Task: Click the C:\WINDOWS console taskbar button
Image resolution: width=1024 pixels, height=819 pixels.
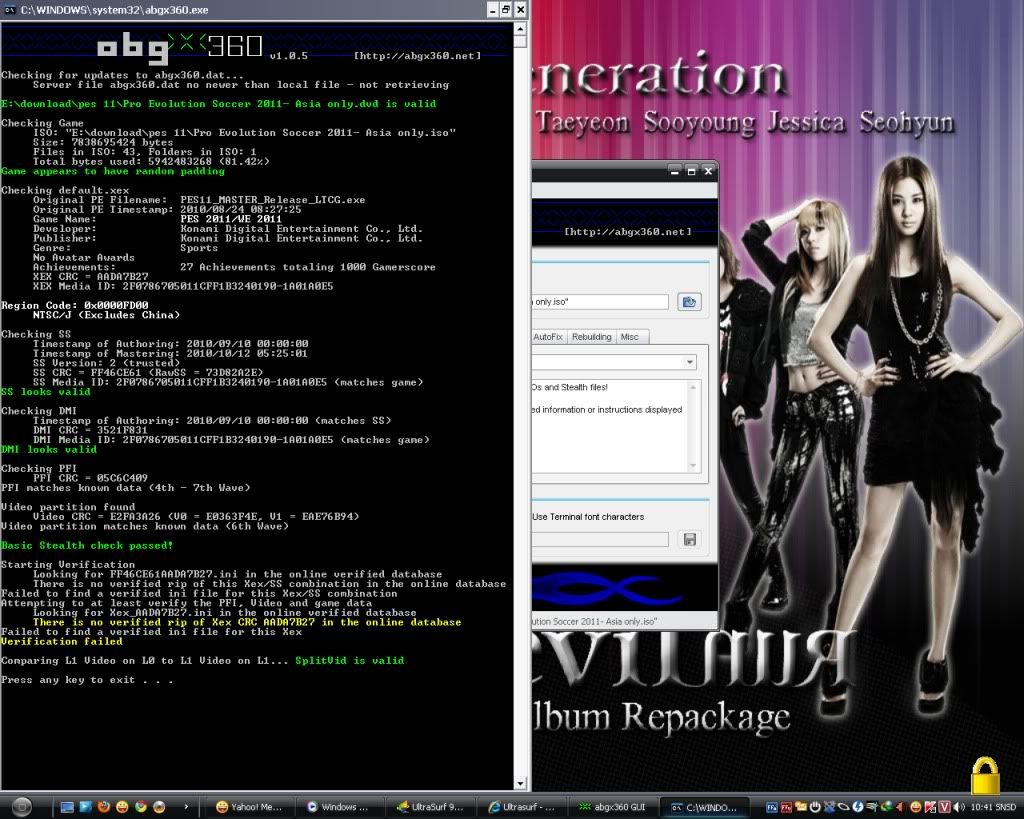Action: pos(705,807)
